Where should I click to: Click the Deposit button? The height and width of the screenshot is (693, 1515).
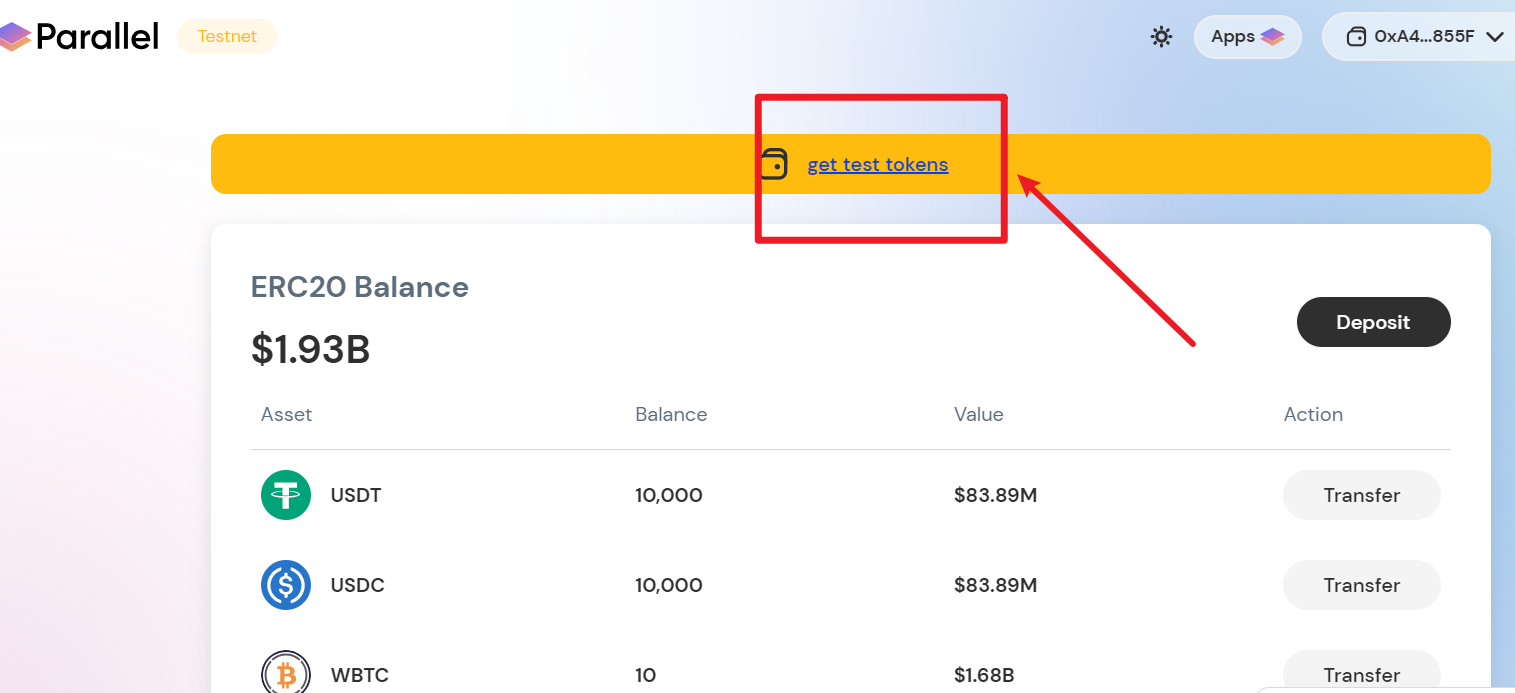1373,322
